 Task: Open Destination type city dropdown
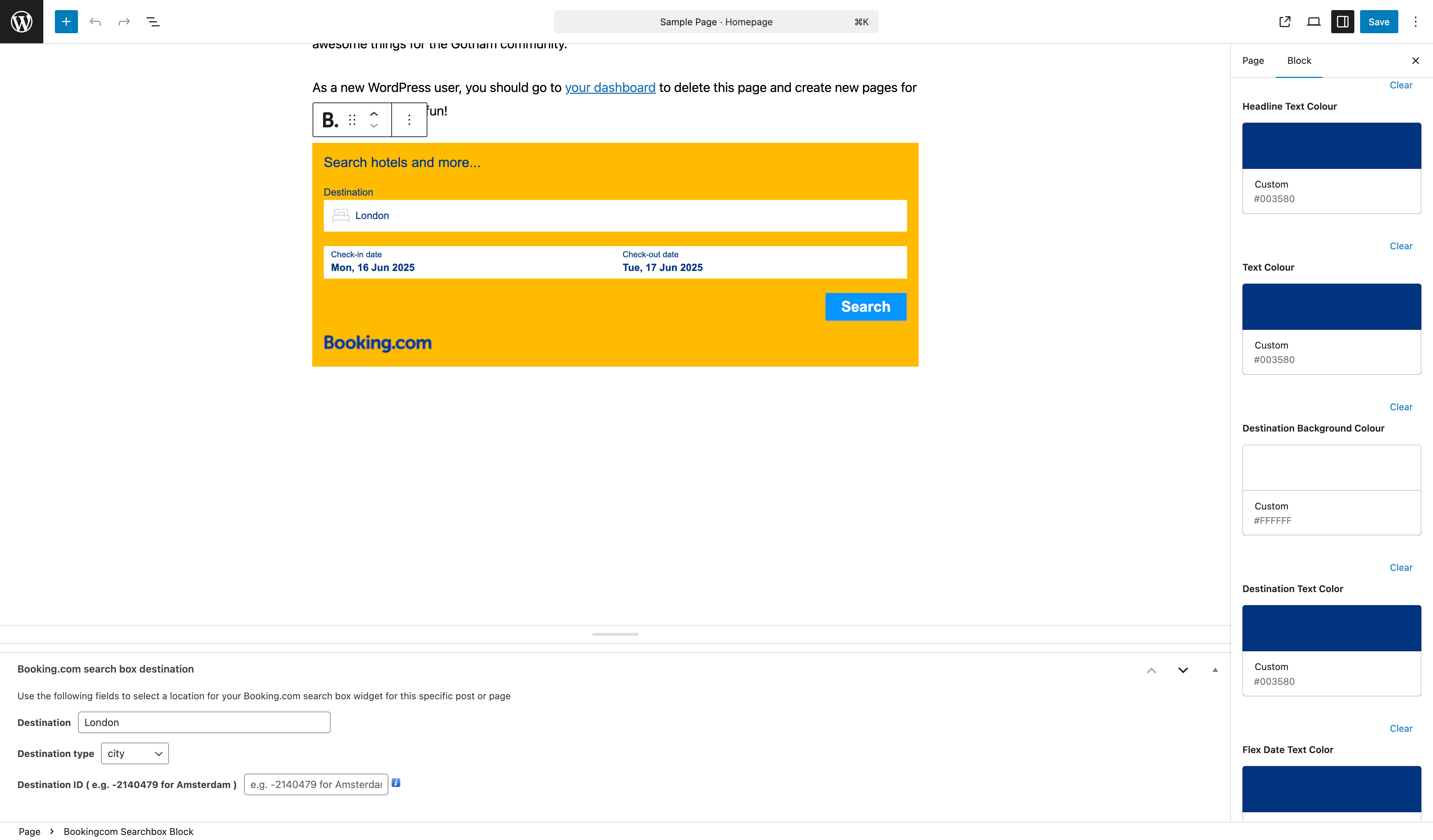click(135, 754)
